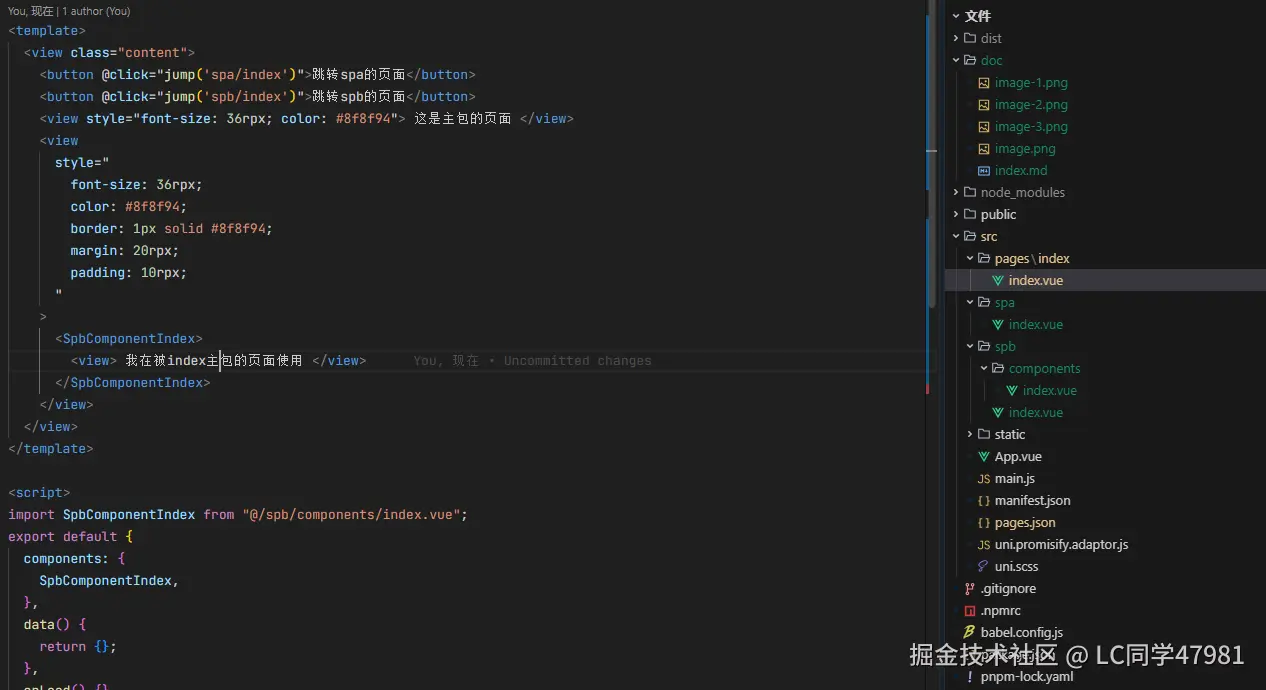The width and height of the screenshot is (1266, 690).
Task: Expand the dist folder
Action: (x=956, y=38)
